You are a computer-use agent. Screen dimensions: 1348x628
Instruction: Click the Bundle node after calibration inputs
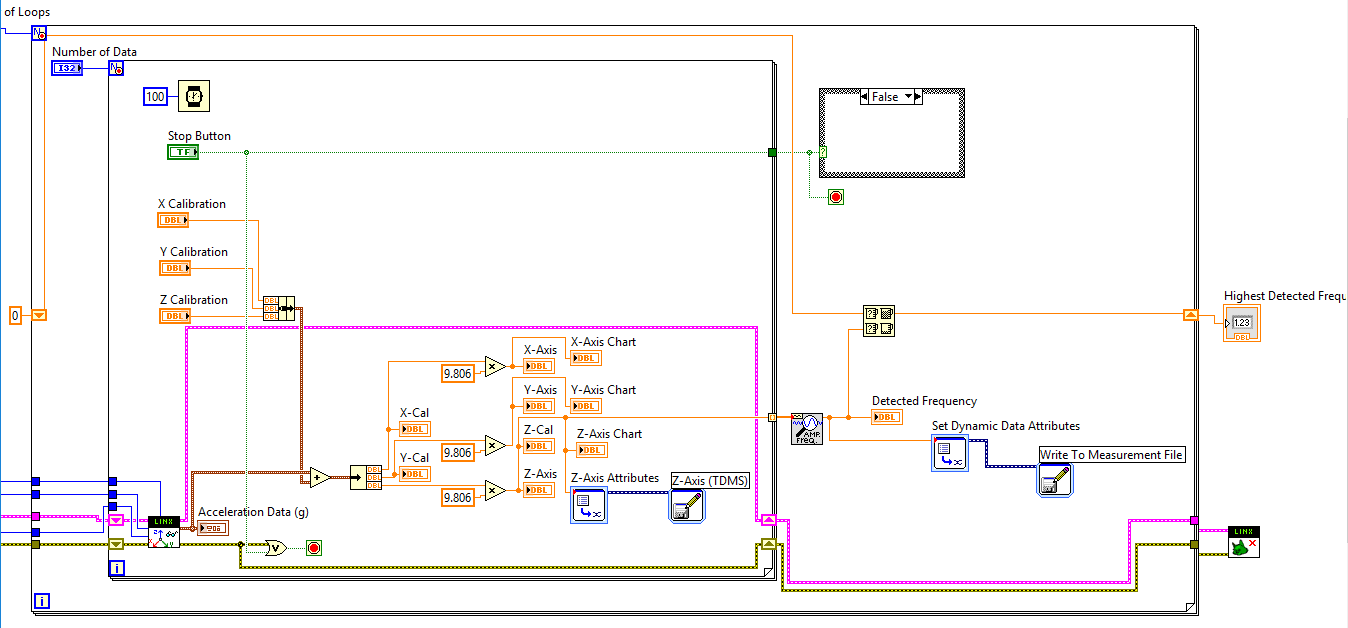[x=278, y=308]
